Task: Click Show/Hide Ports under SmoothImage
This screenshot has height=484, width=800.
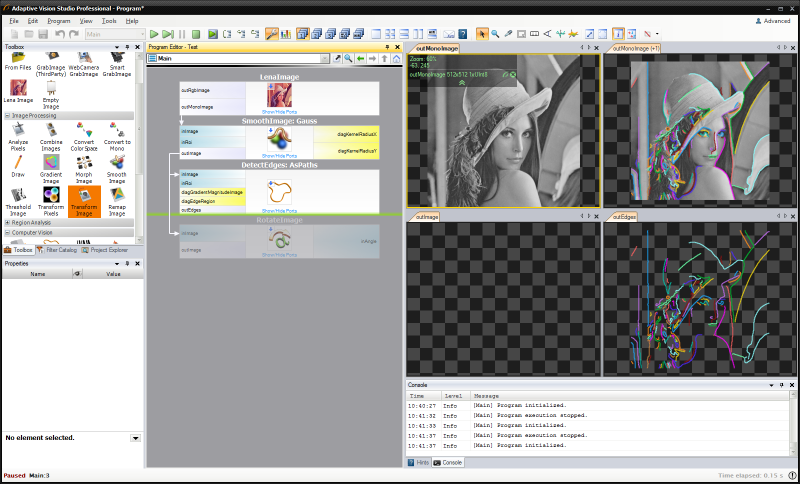Action: click(x=280, y=156)
